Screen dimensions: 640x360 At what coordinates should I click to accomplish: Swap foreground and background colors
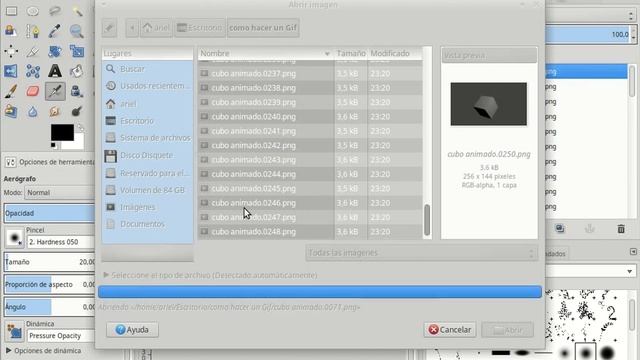click(81, 128)
